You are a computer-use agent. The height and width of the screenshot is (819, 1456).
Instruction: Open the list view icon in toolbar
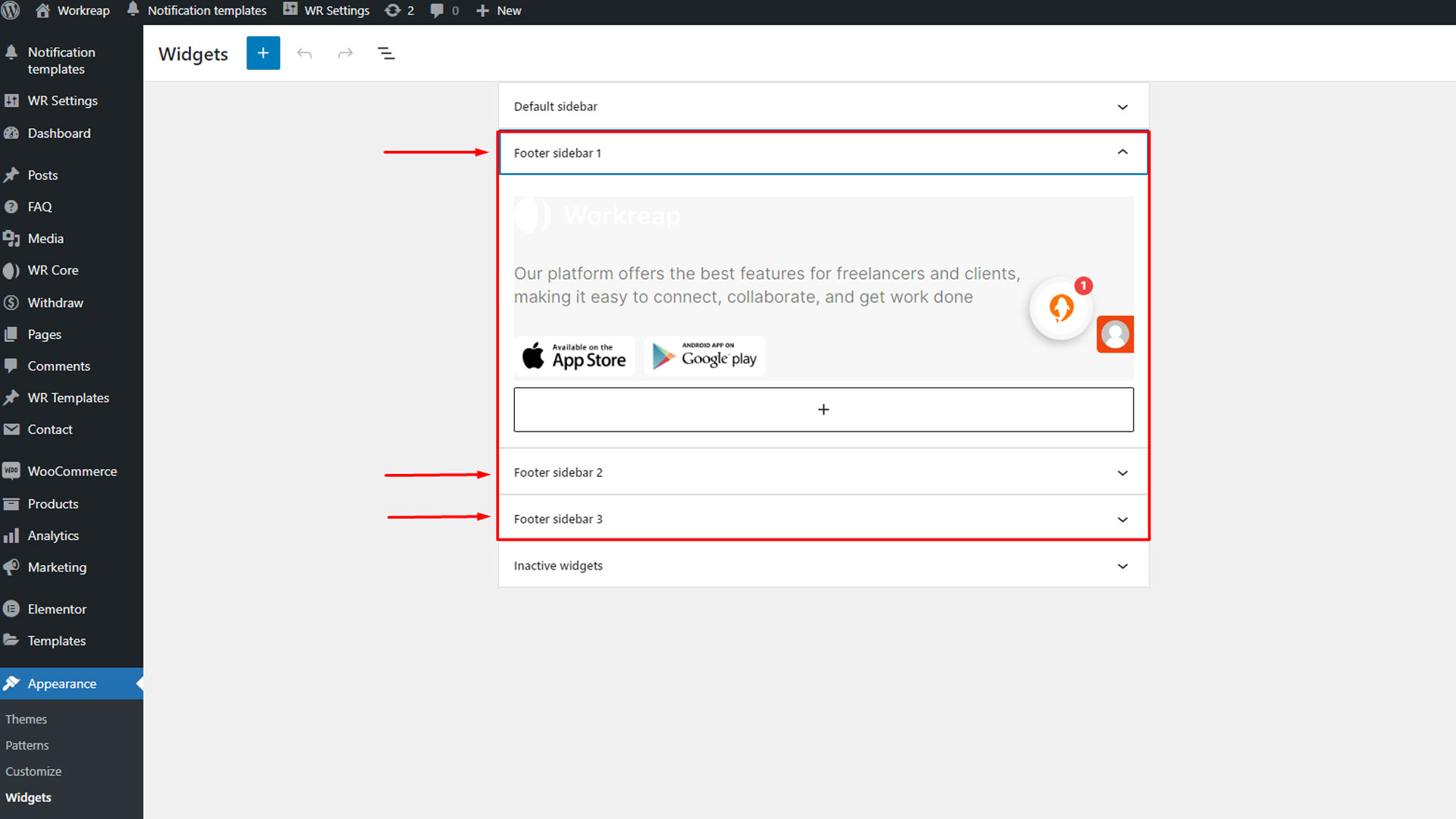pyautogui.click(x=386, y=53)
